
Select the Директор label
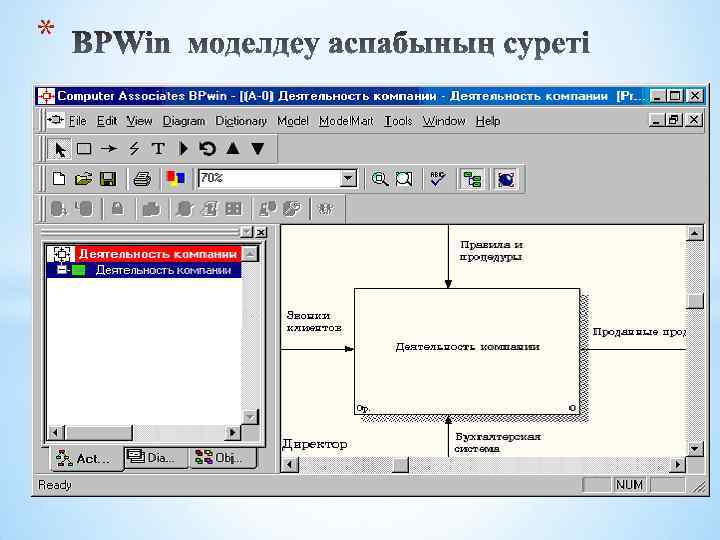(315, 444)
